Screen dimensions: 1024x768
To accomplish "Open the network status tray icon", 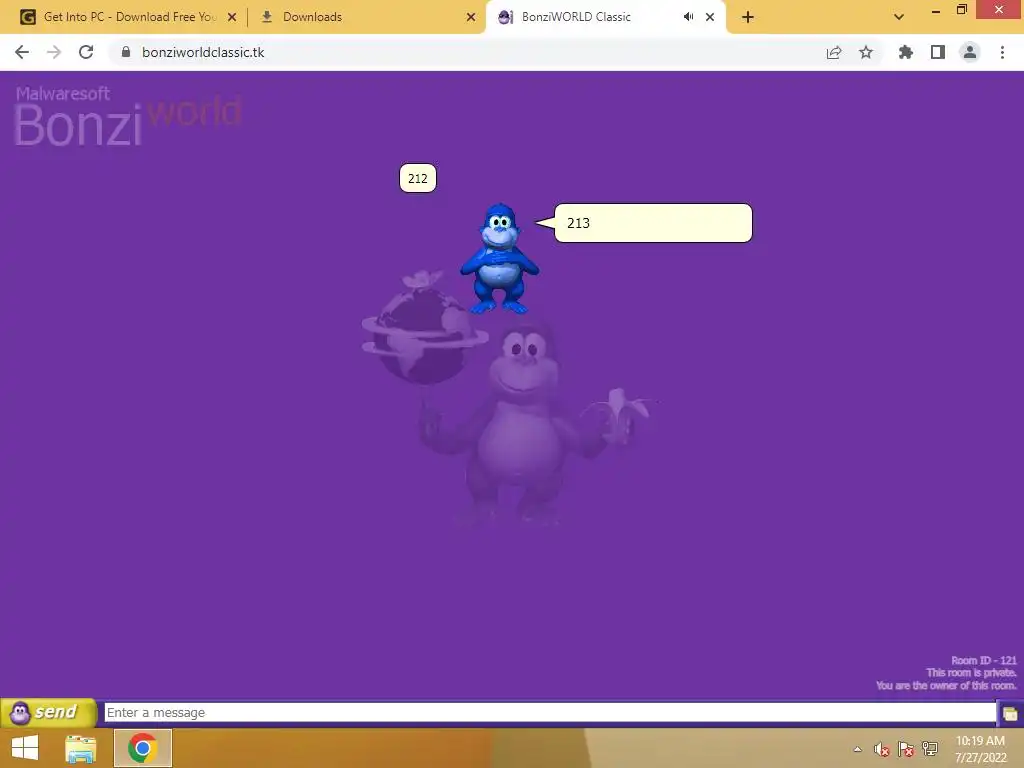I will (930, 749).
